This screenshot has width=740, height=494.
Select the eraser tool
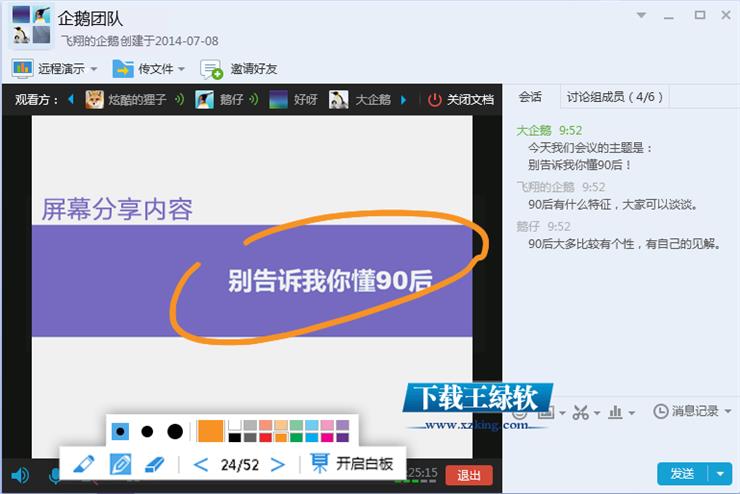(154, 464)
